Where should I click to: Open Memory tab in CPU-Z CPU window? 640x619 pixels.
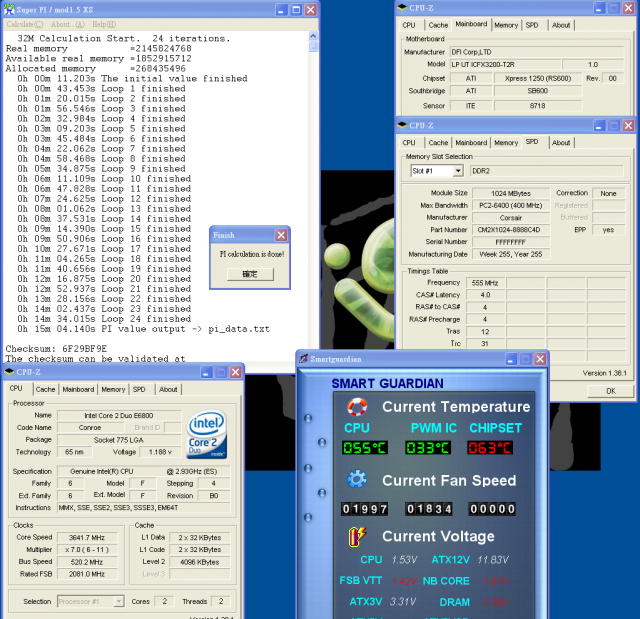tap(113, 389)
